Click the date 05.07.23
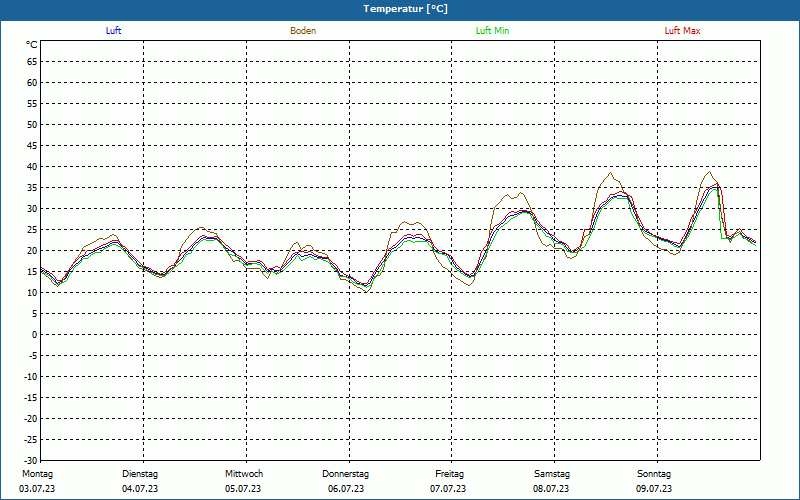 [x=243, y=489]
